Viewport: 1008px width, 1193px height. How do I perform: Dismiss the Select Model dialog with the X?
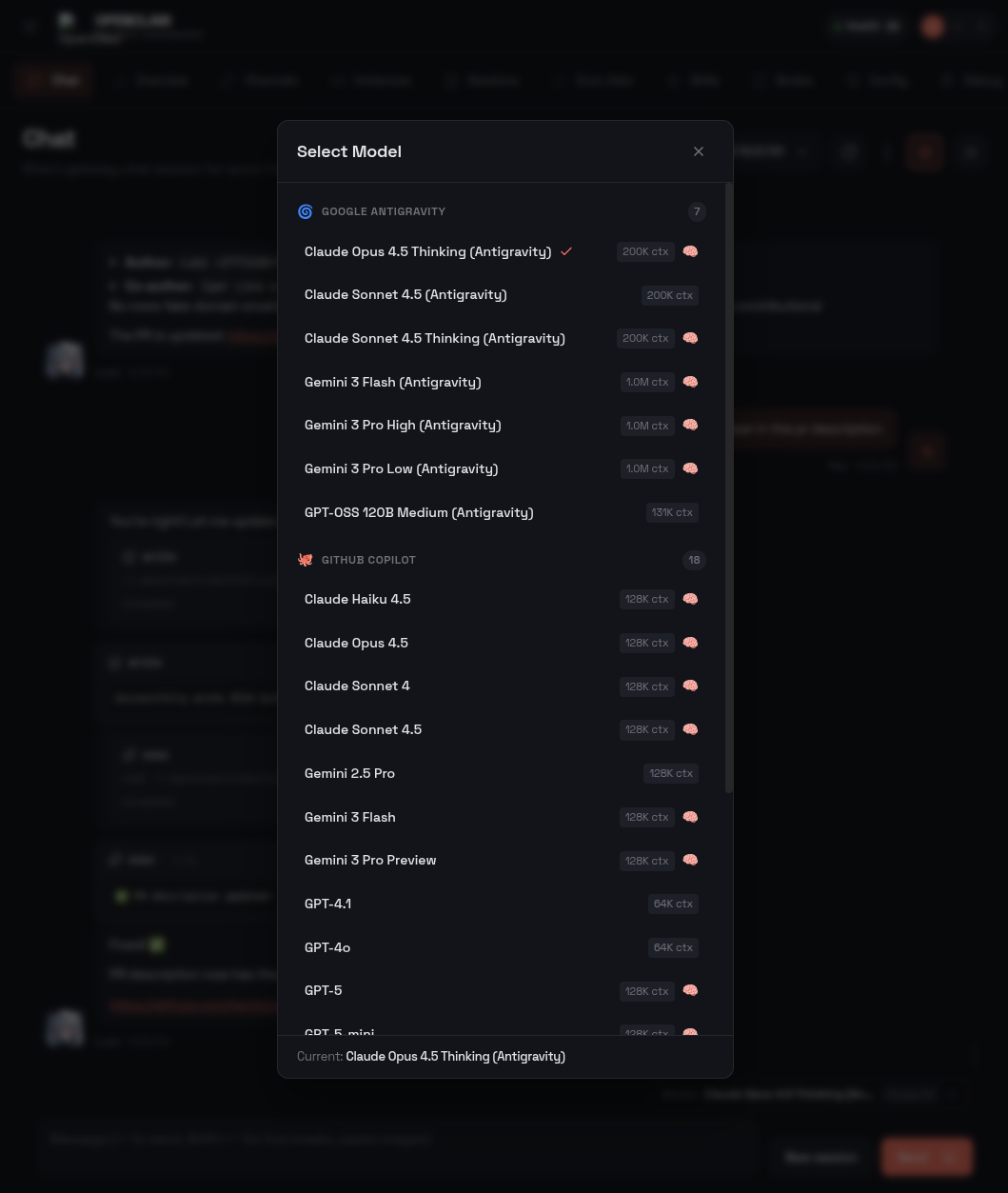click(699, 151)
